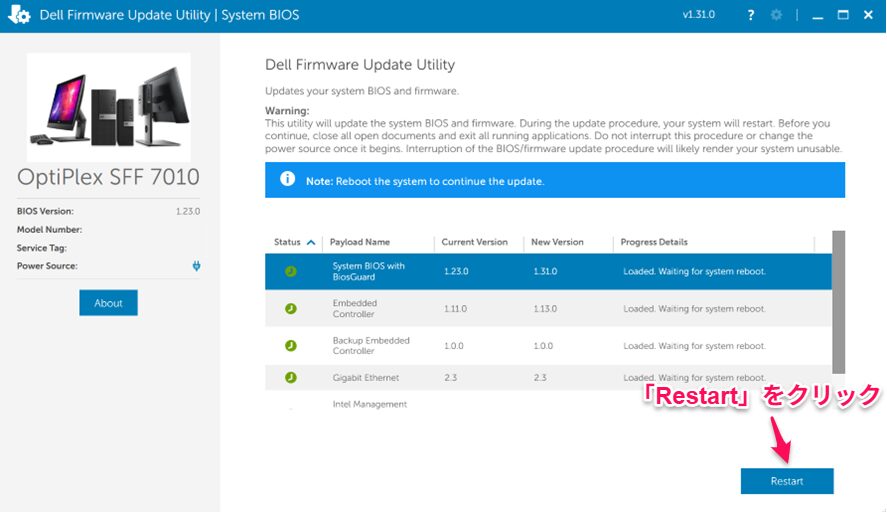Click Backup Embedded Controller status icon
Viewport: 887px width, 512px height.
point(290,345)
